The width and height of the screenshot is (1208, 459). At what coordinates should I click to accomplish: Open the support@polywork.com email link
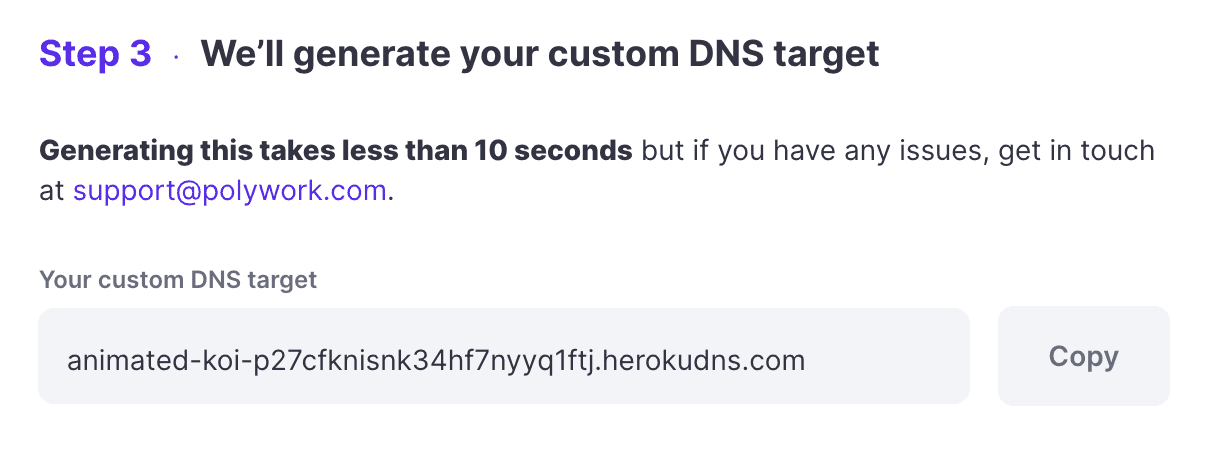click(229, 190)
